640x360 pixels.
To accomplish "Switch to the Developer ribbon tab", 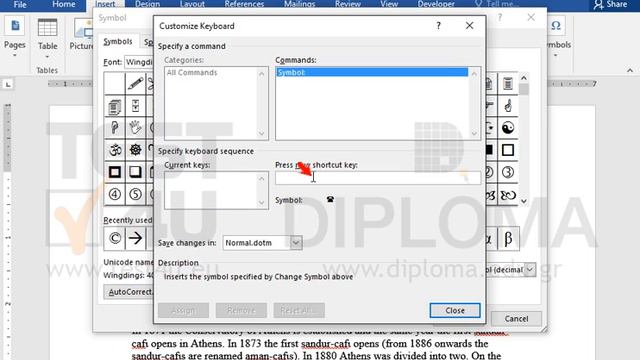I will coord(436,4).
